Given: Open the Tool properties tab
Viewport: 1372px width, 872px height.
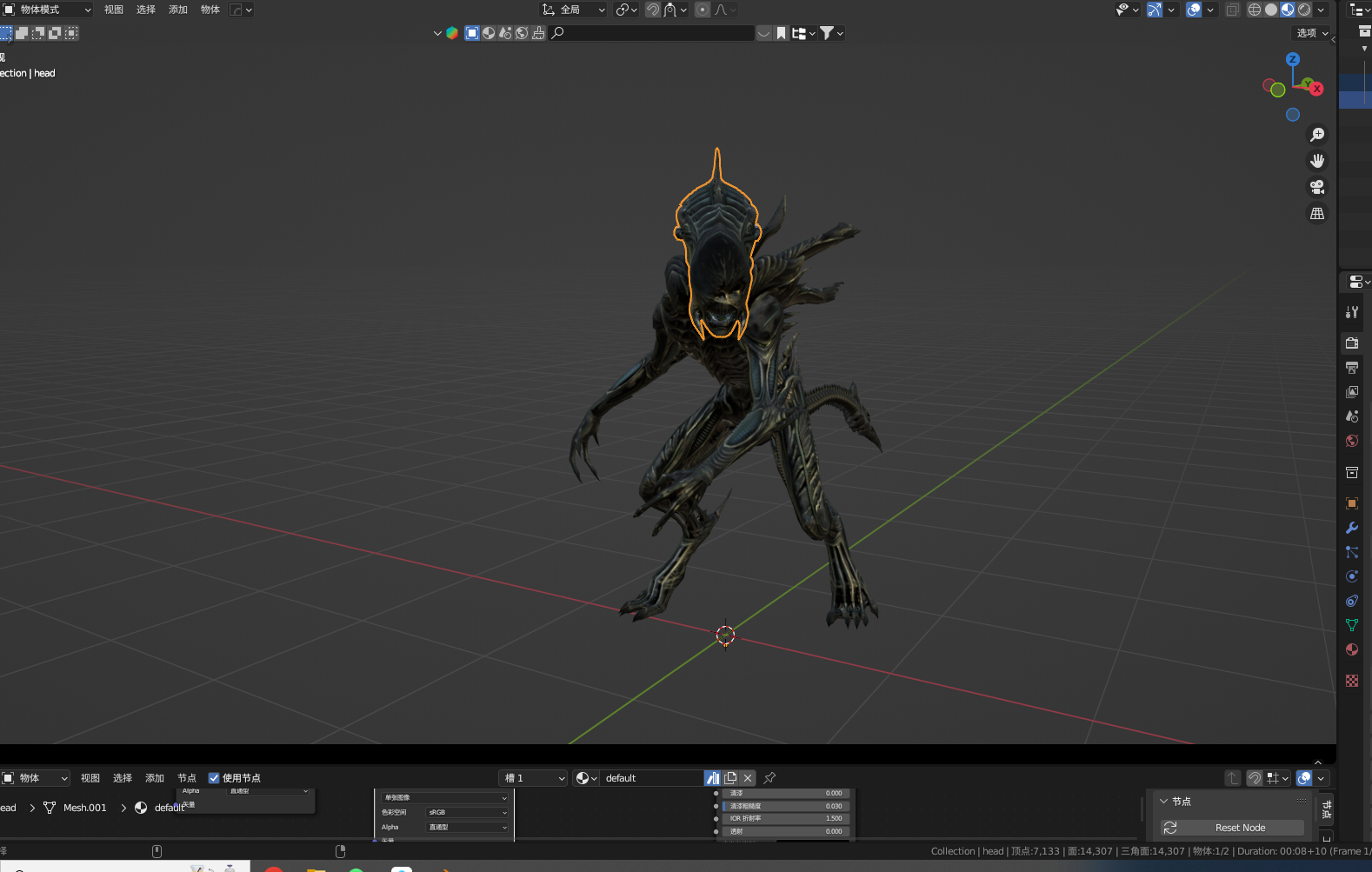Looking at the screenshot, I should click(x=1352, y=312).
